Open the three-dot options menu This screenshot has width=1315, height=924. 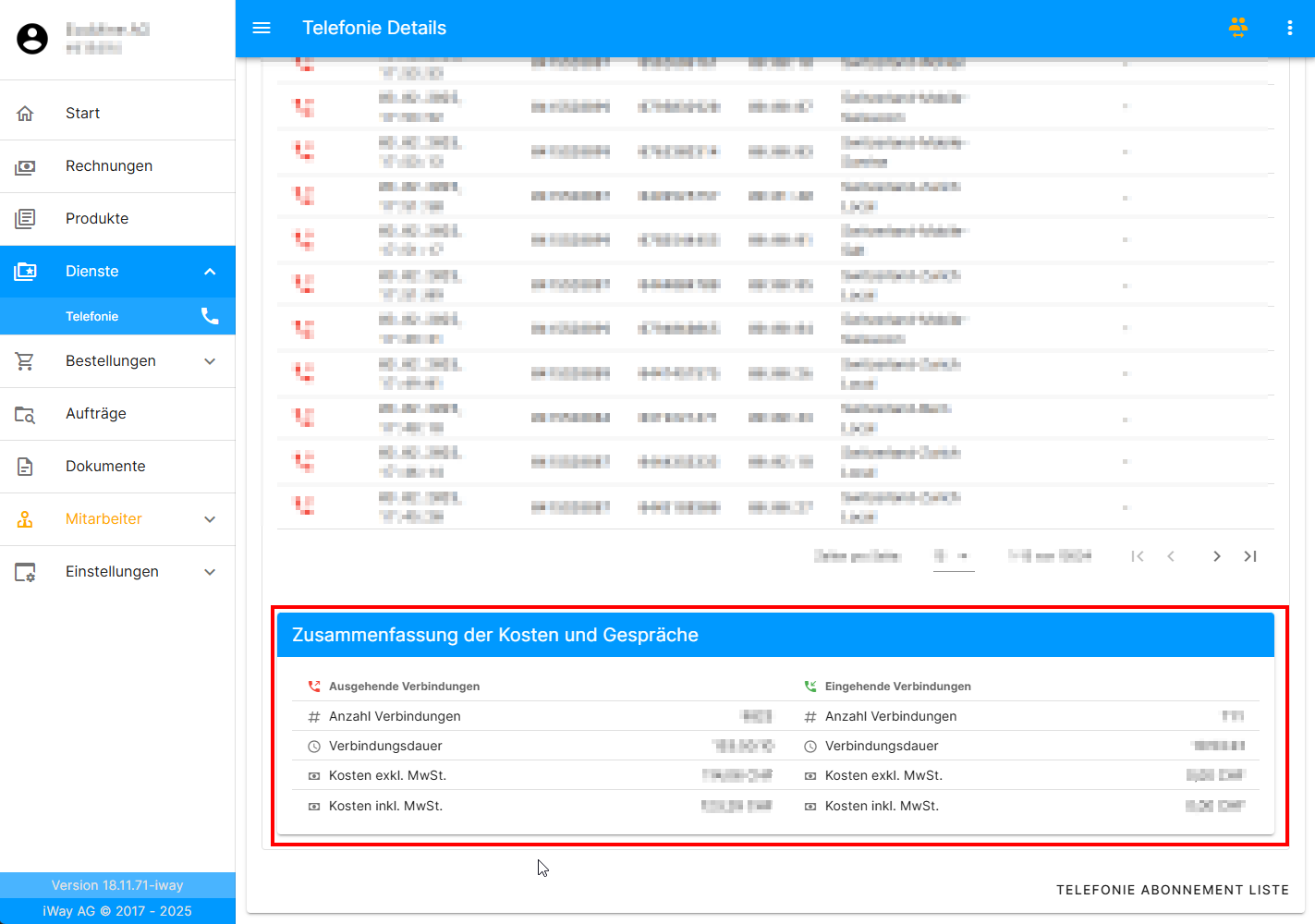coord(1290,28)
